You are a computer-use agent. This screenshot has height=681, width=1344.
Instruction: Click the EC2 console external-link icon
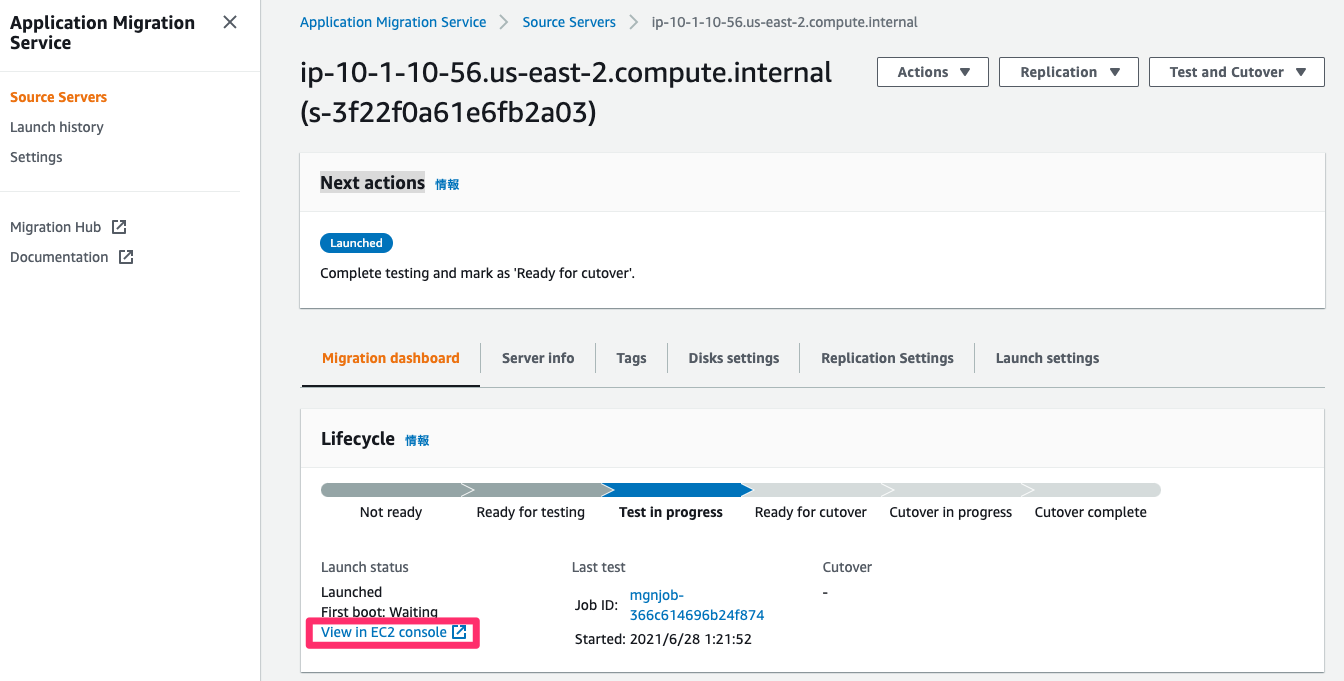coord(459,632)
